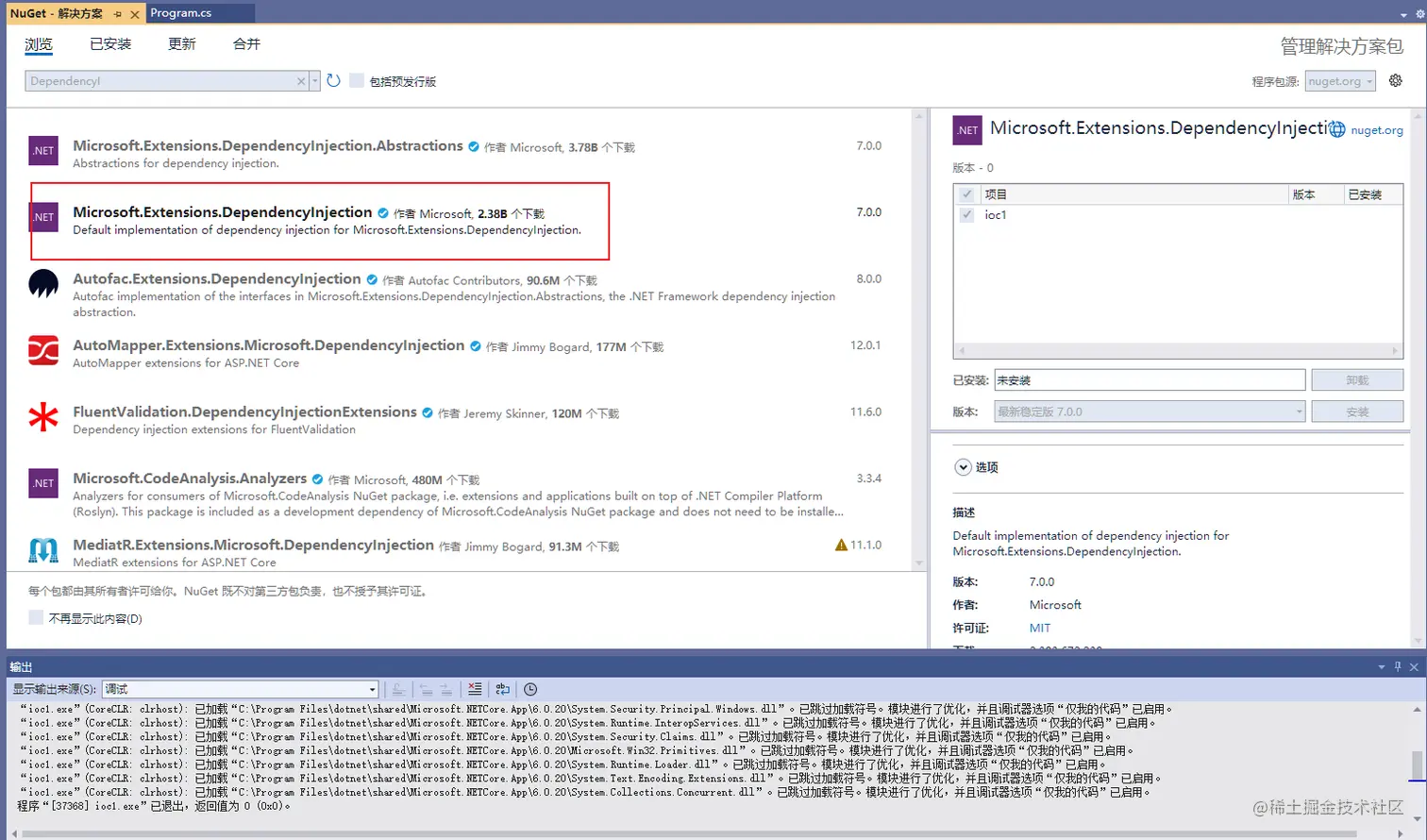Click the 版本 column header in project table
The image size is (1427, 840).
coord(1304,194)
